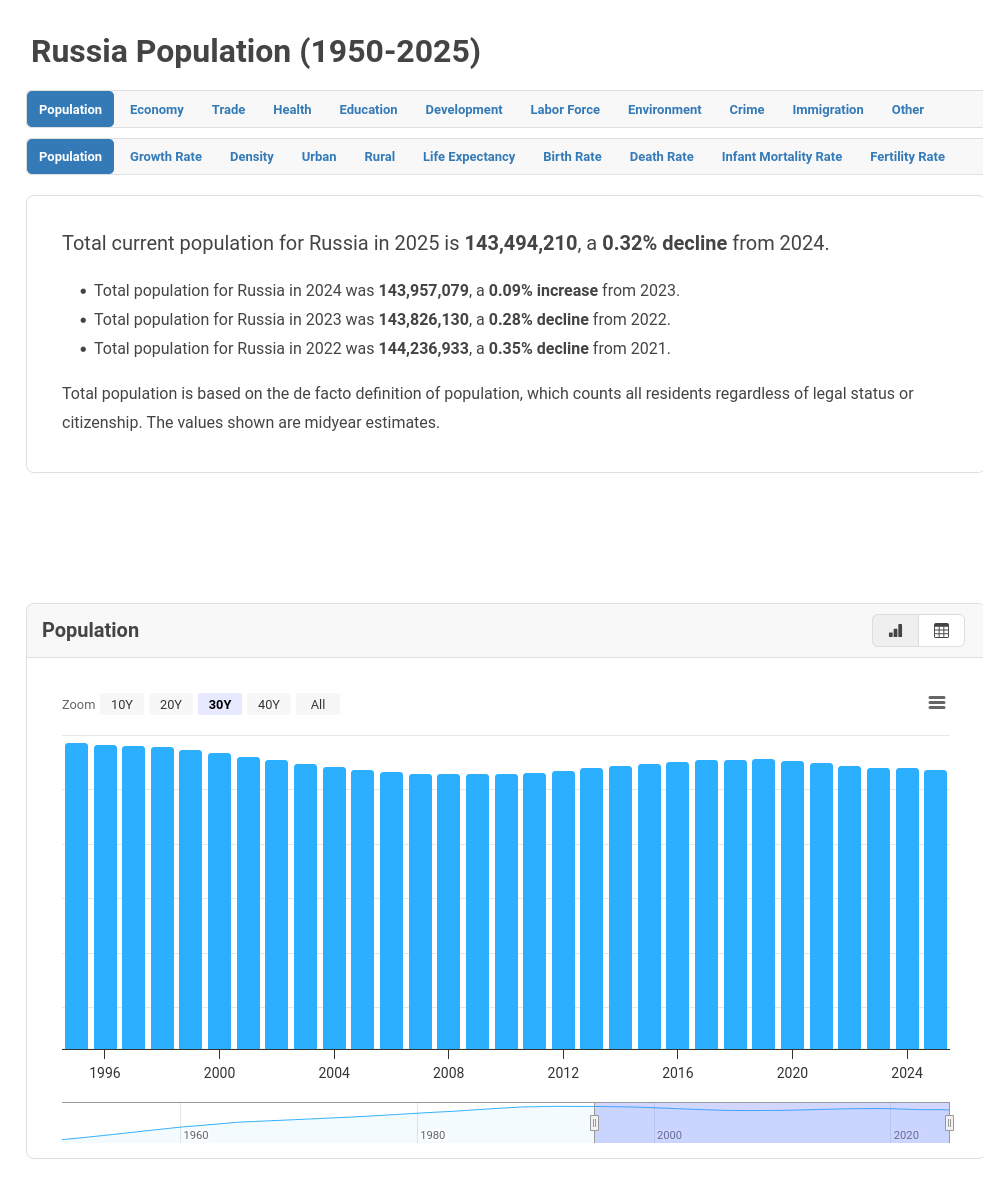The image size is (983, 1178).
Task: Open the Immigration tab
Action: coord(827,110)
